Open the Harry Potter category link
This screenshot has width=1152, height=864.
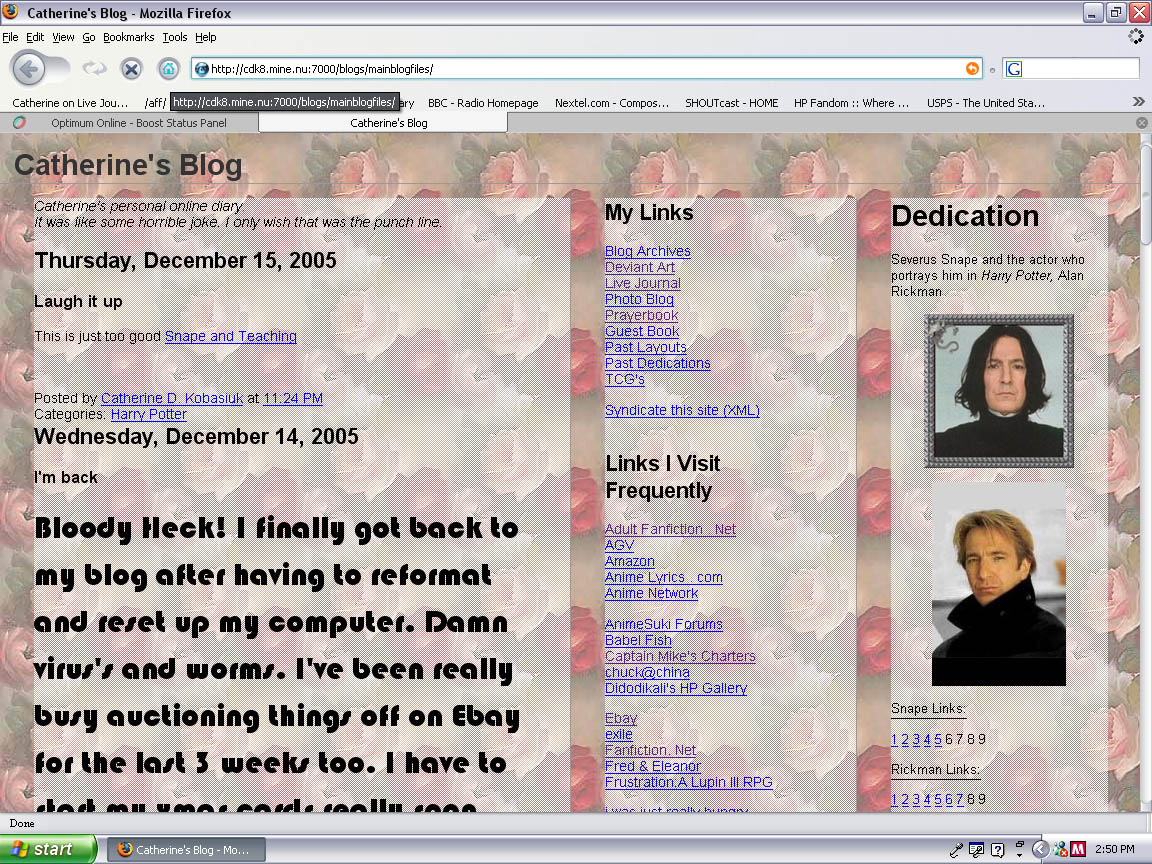148,414
